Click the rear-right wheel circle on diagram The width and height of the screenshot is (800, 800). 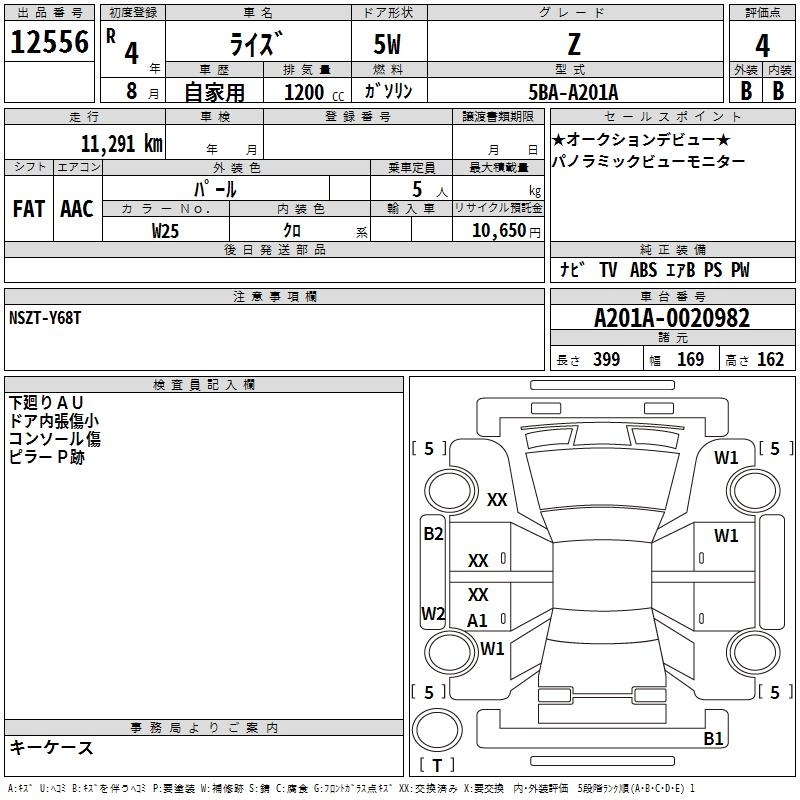[753, 652]
